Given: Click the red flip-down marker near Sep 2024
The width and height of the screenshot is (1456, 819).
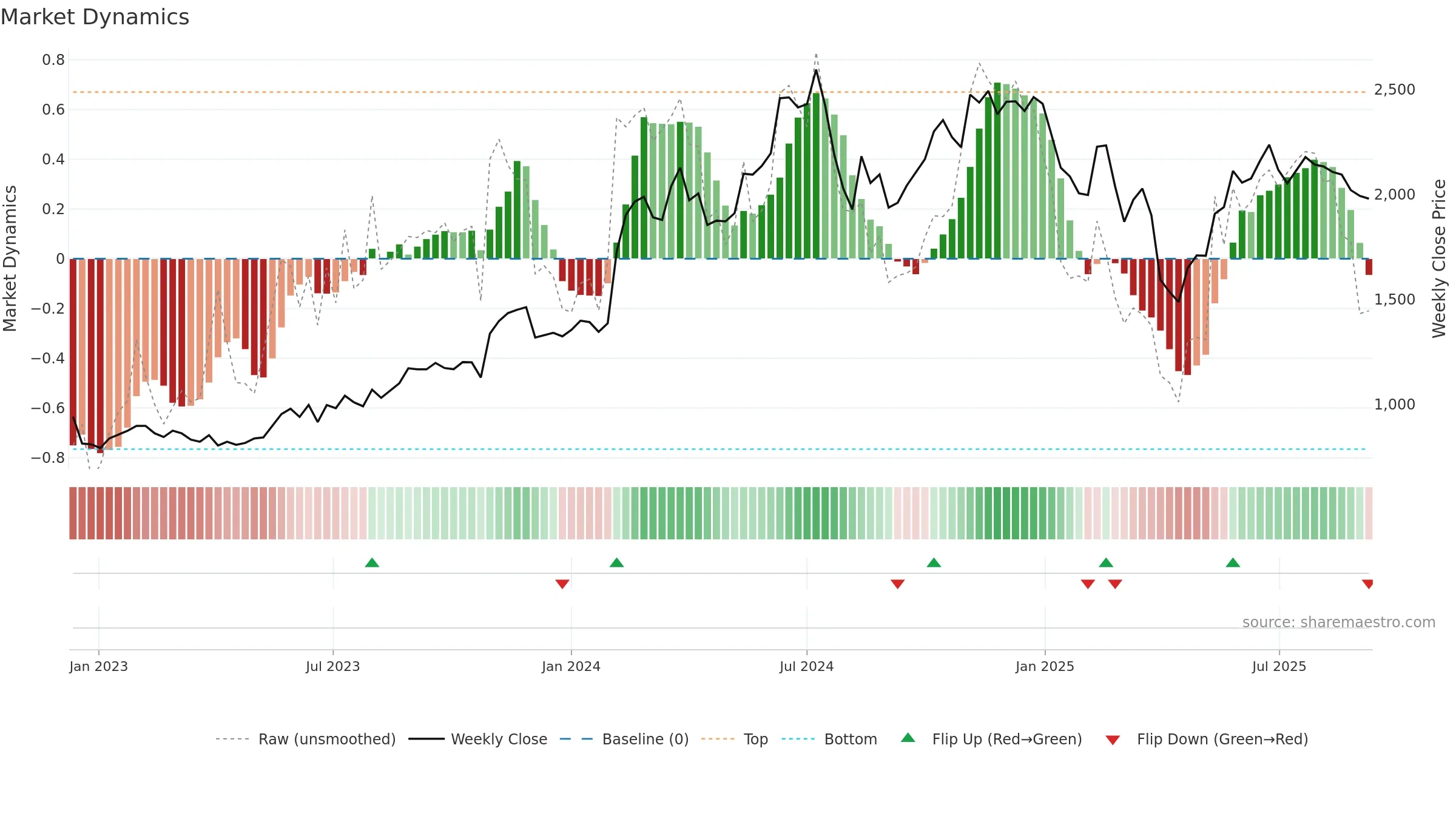Looking at the screenshot, I should pyautogui.click(x=898, y=584).
